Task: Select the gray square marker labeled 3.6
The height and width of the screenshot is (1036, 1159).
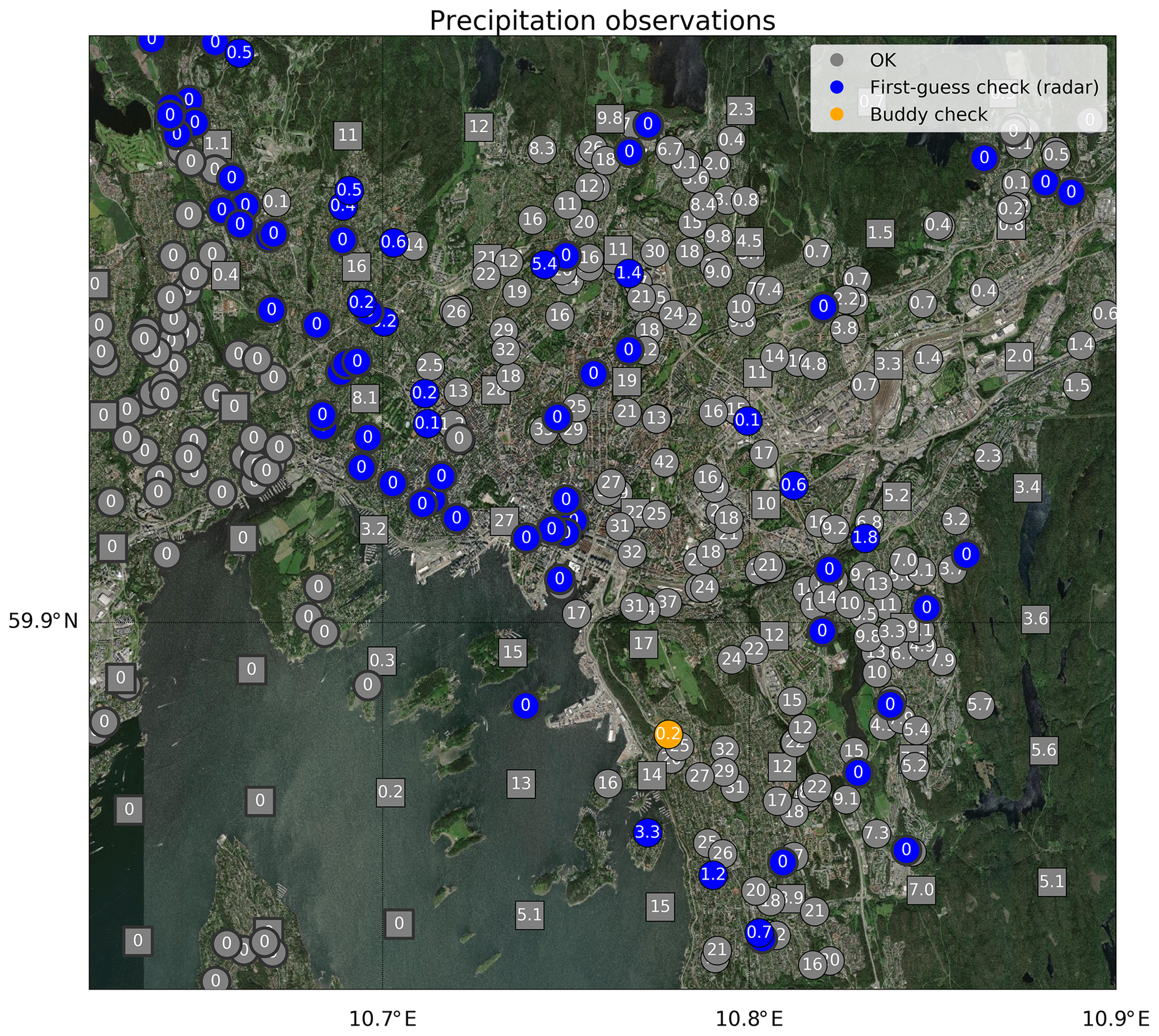Action: pos(1035,618)
